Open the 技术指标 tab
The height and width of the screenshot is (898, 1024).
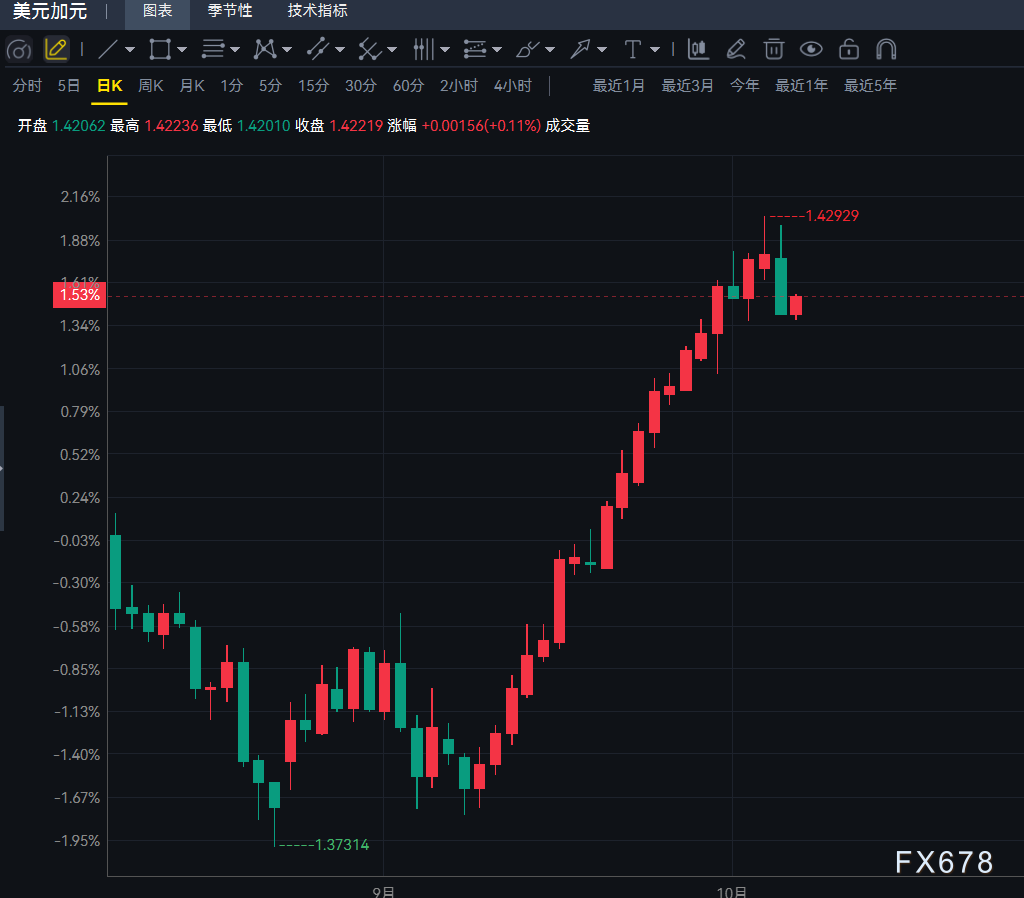pyautogui.click(x=318, y=11)
